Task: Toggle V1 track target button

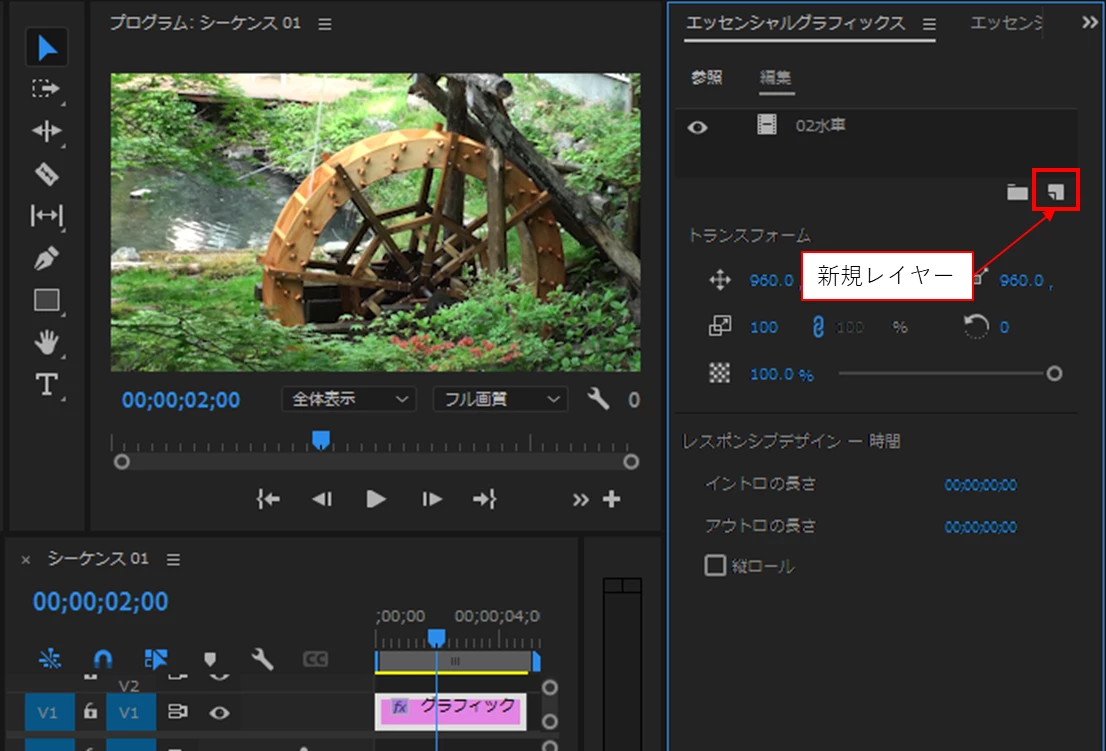Action: 130,712
